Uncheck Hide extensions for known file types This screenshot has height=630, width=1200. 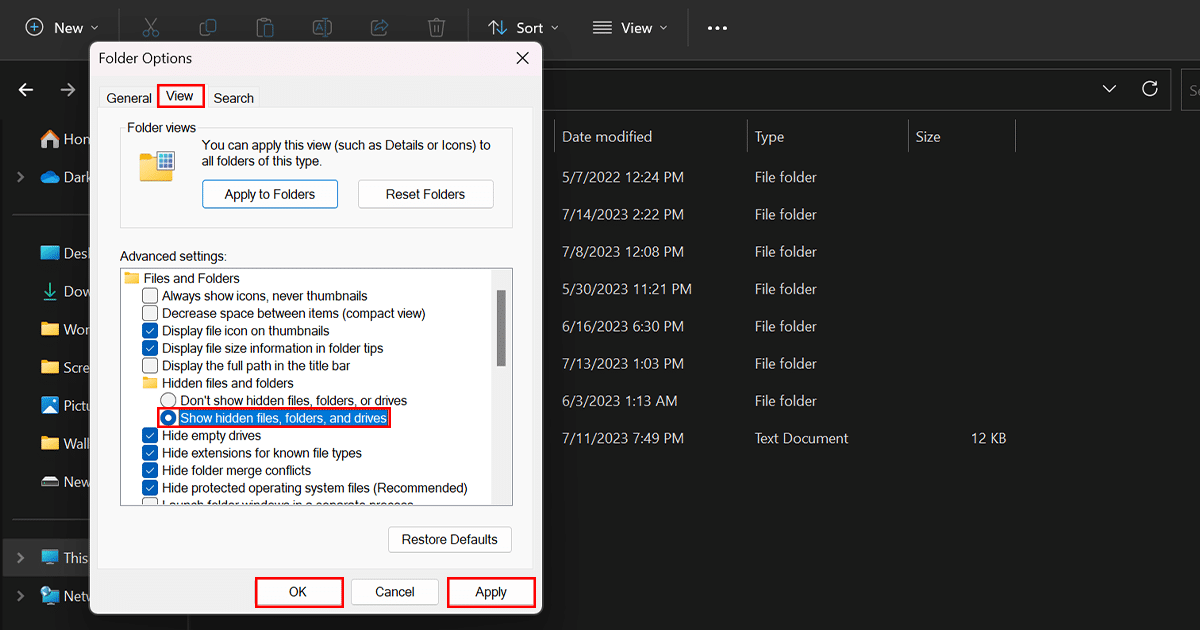coord(150,453)
